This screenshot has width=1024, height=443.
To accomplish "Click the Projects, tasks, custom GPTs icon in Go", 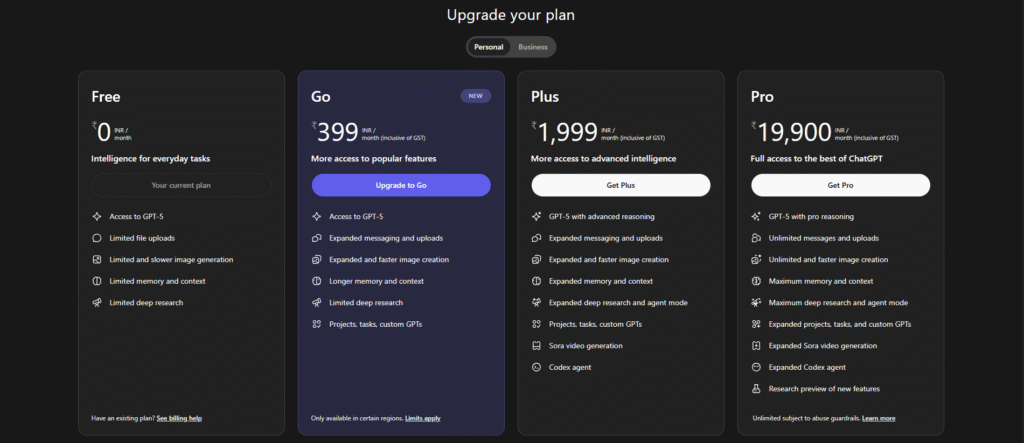I will 316,324.
